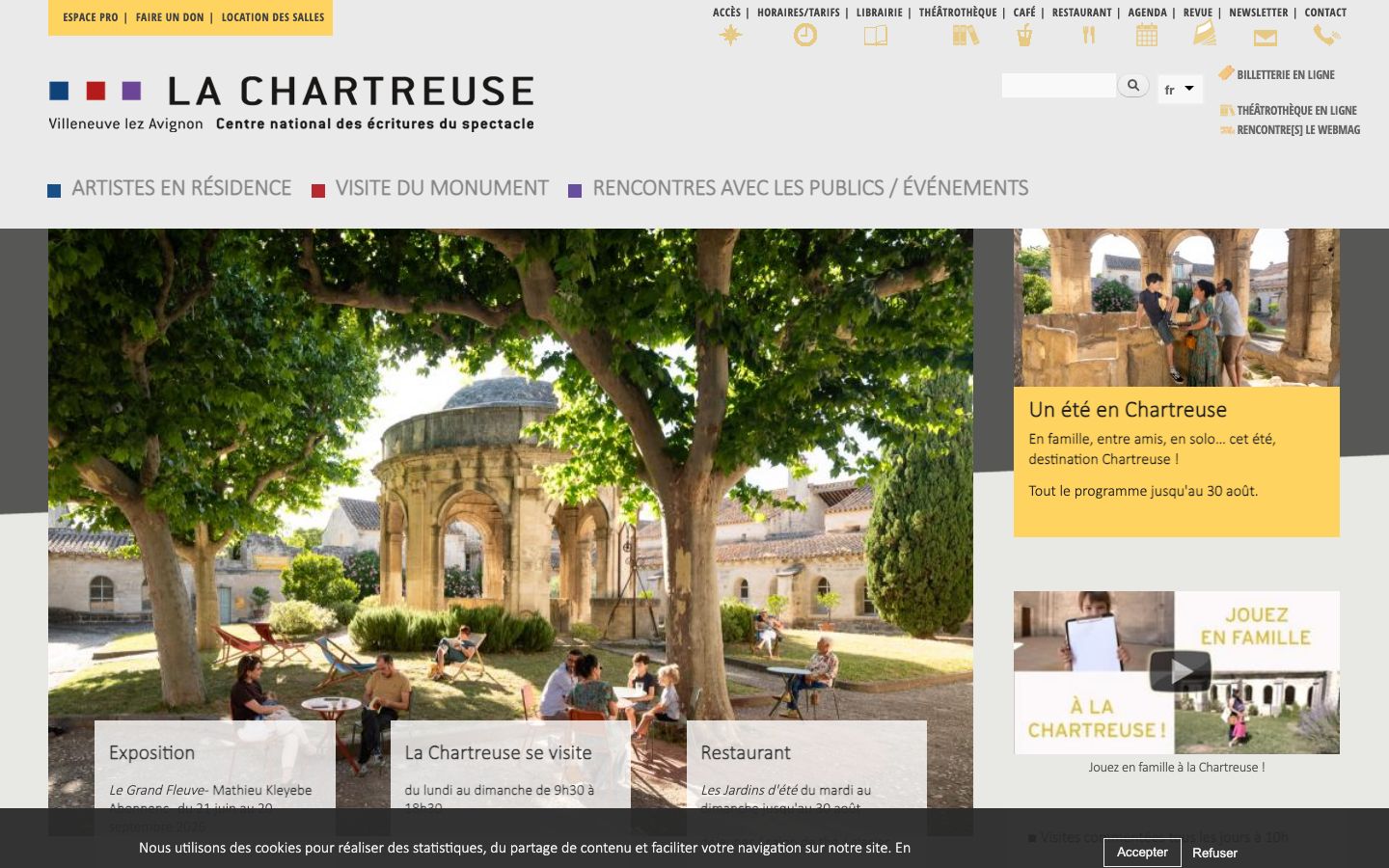Open La Chartreuse se visite card

[498, 753]
